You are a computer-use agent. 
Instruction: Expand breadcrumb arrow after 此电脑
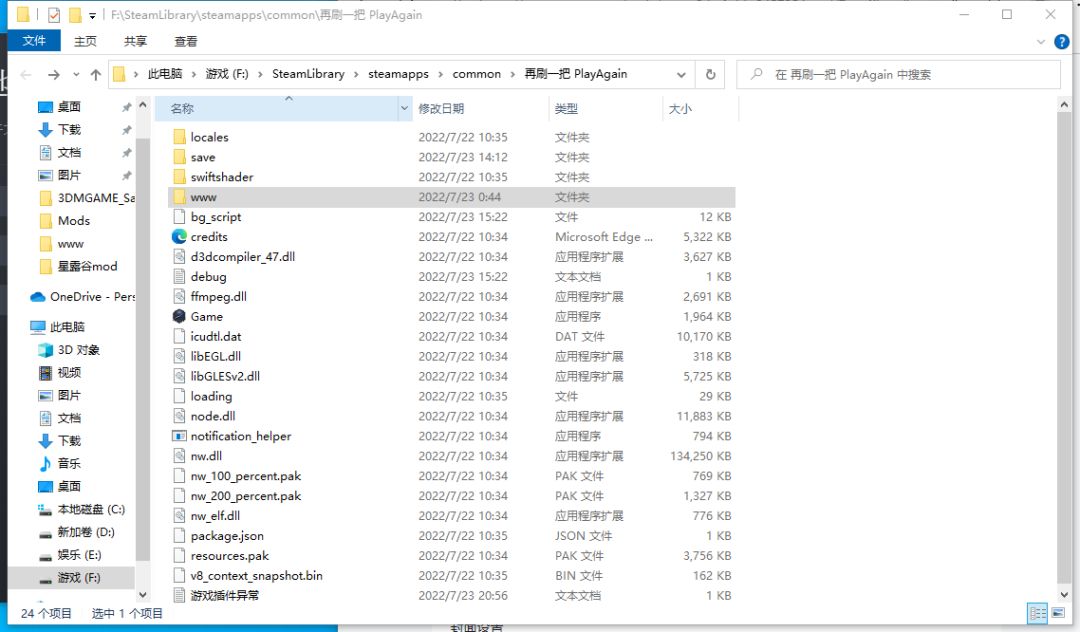(x=194, y=74)
